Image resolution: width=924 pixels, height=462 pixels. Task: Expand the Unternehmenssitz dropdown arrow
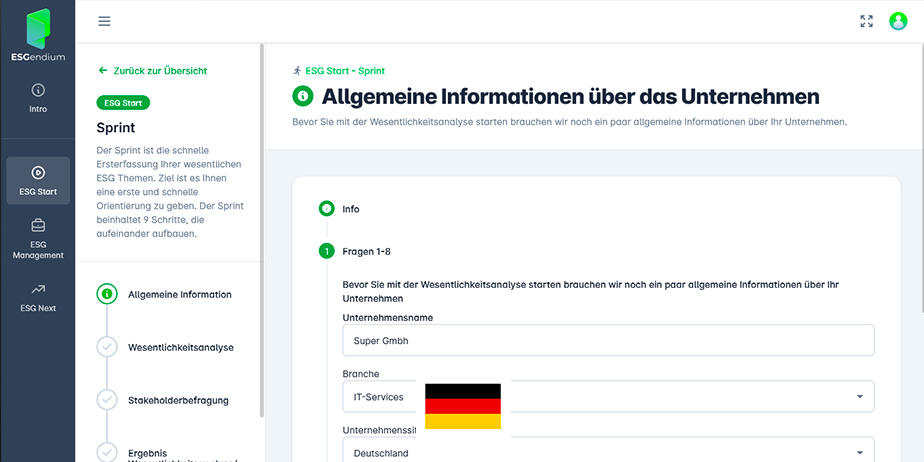(859, 452)
